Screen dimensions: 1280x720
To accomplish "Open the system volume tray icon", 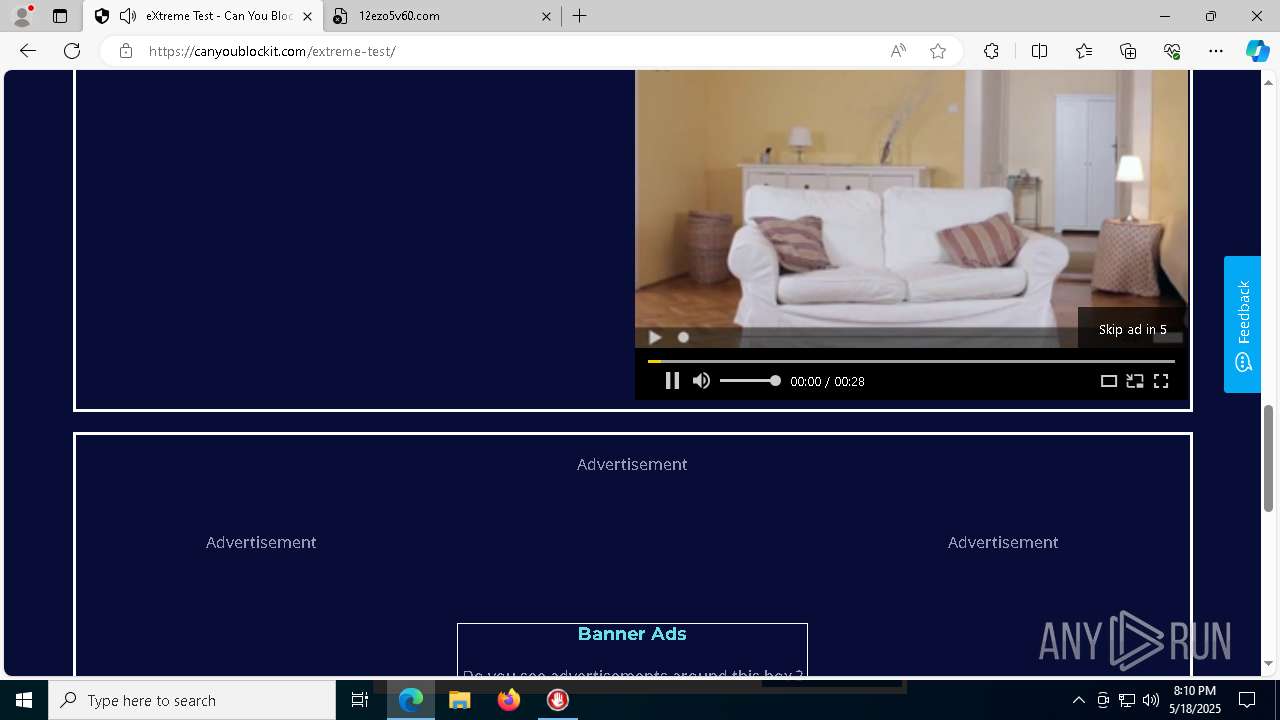I will 1151,700.
